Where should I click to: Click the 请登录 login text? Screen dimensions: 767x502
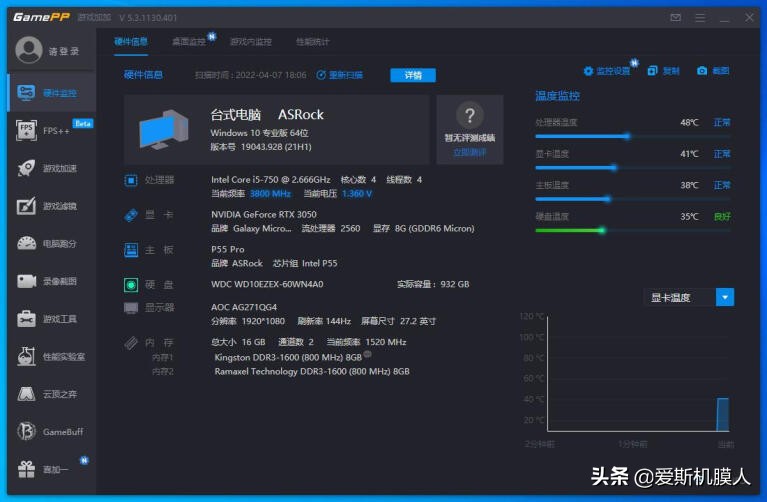[64, 51]
